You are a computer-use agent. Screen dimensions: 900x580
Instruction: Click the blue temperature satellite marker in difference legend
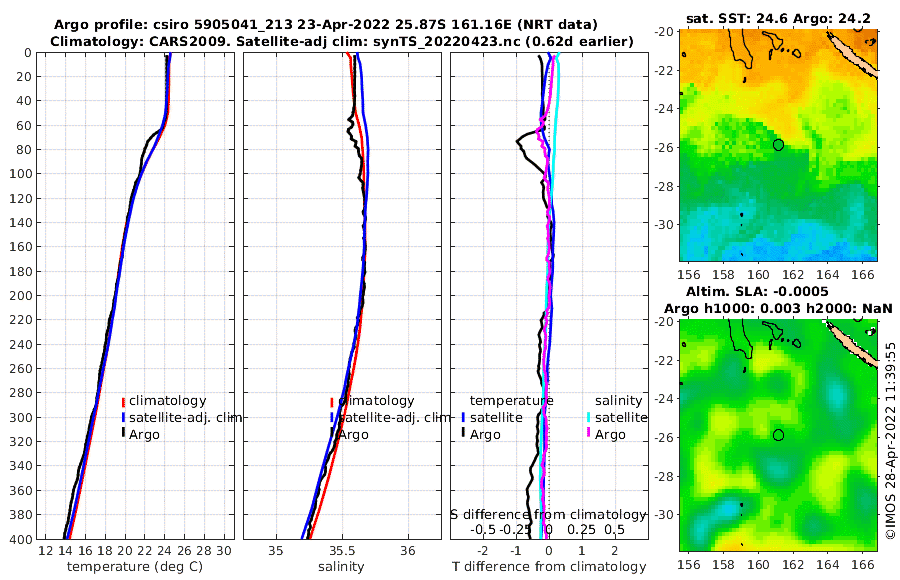[463, 417]
